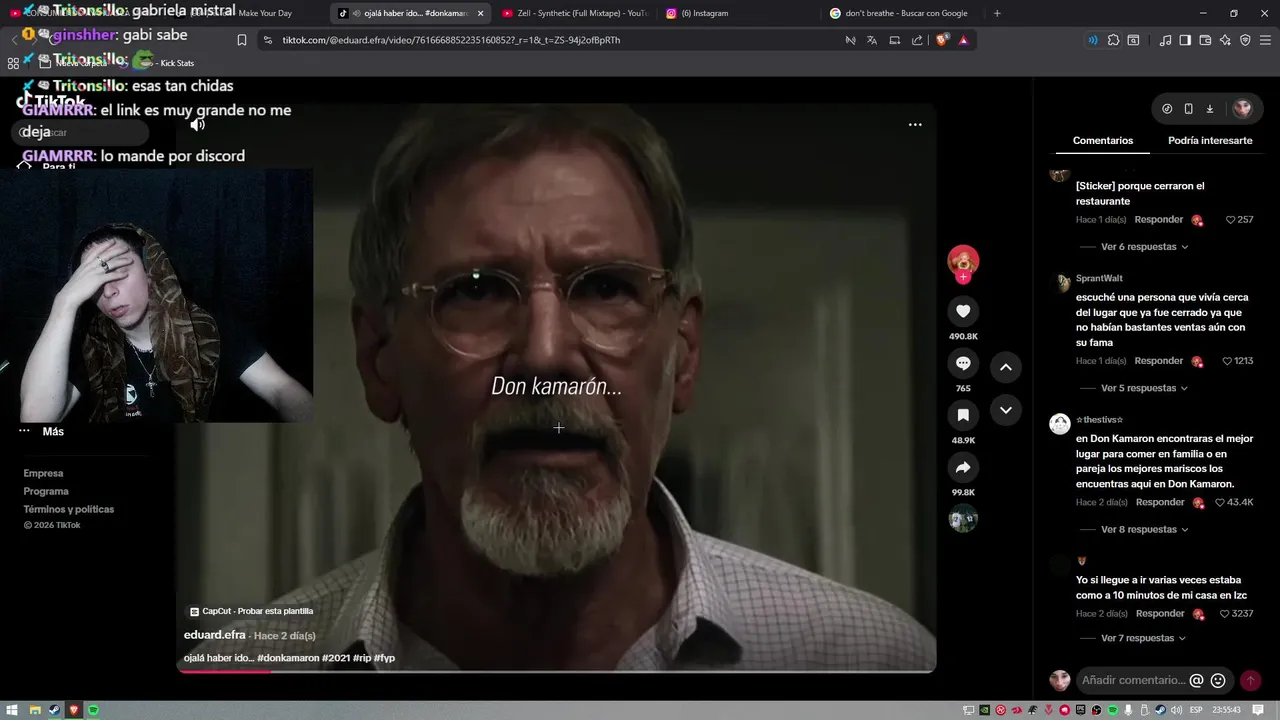Reply to the restaurant sticker comment
The width and height of the screenshot is (1280, 720).
tap(1159, 220)
